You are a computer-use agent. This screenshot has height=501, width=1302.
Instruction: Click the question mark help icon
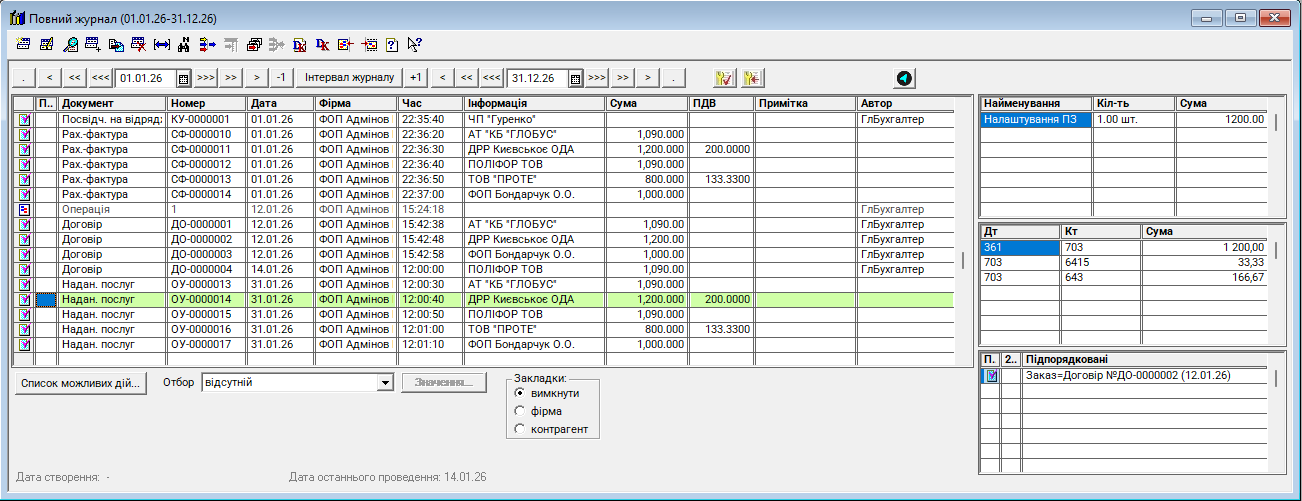pyautogui.click(x=392, y=44)
